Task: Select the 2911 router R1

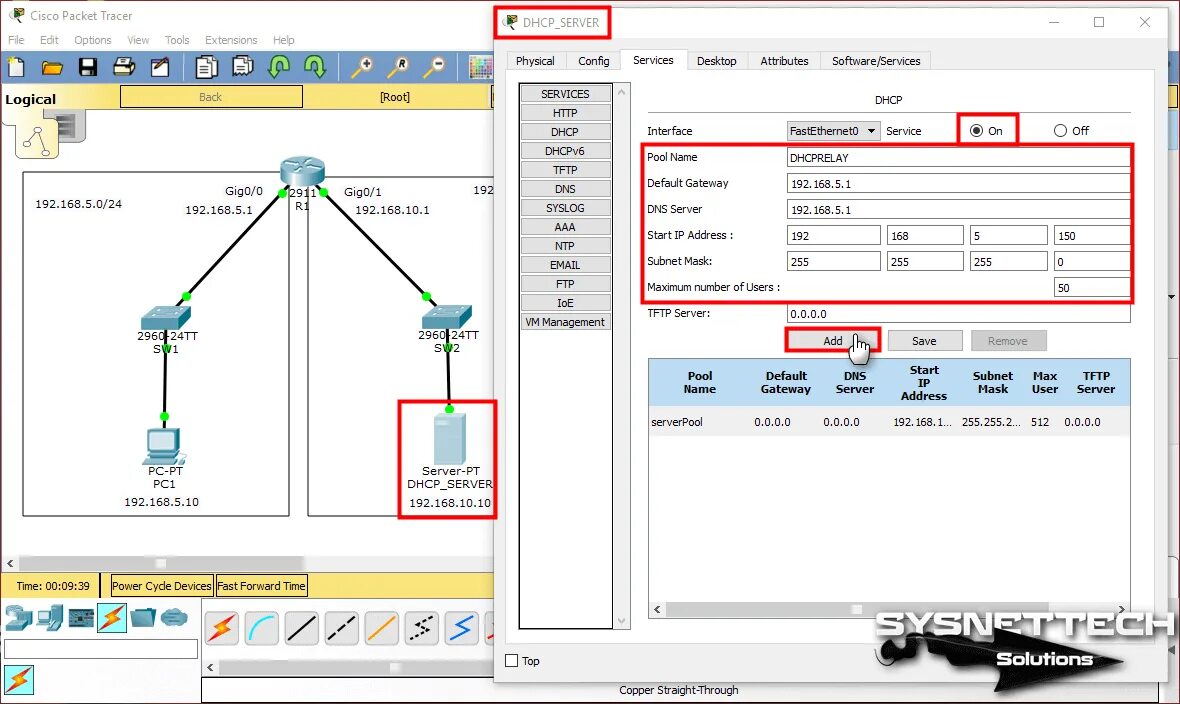Action: (303, 171)
